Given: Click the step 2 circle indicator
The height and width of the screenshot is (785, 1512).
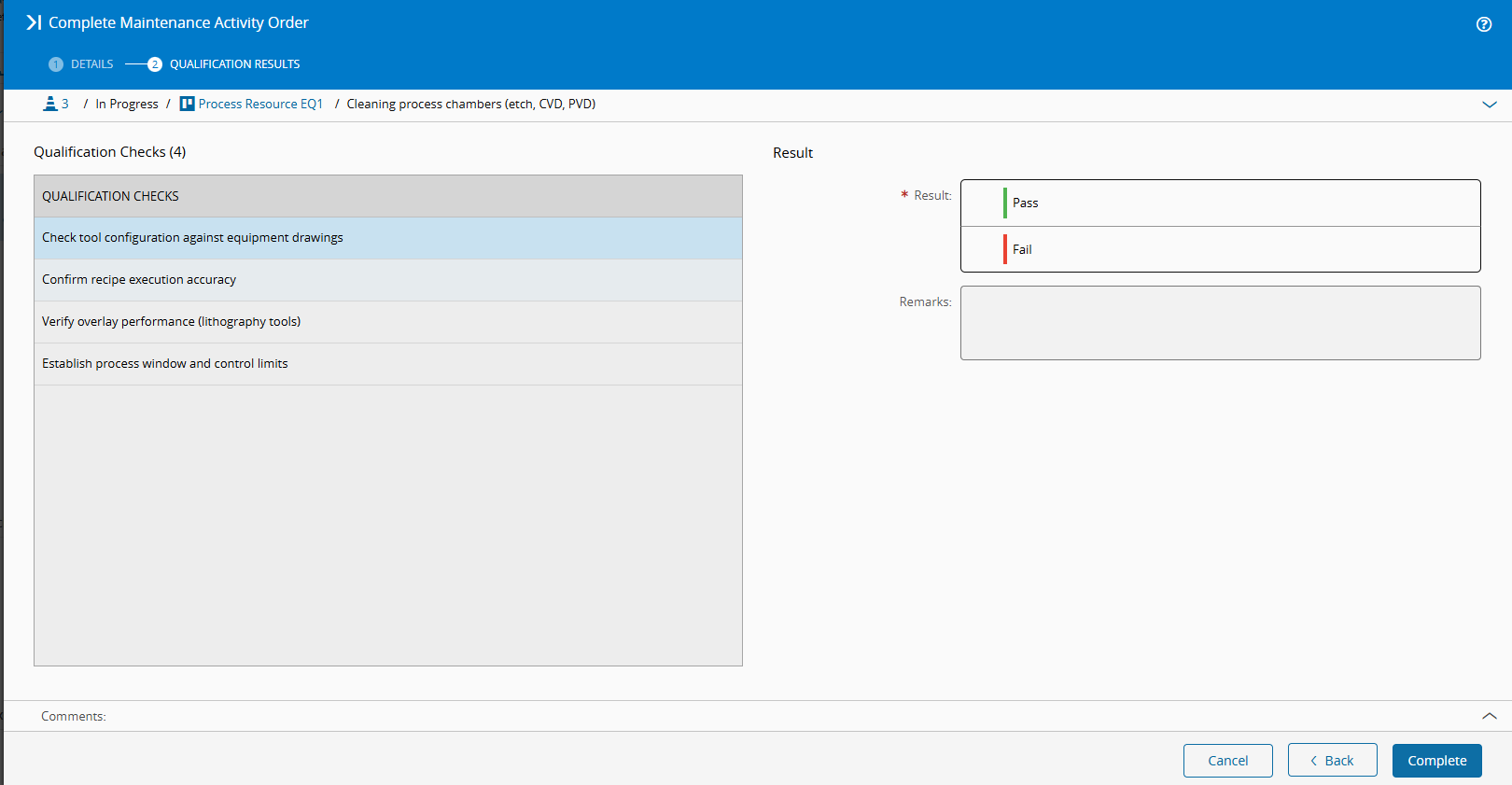Looking at the screenshot, I should pos(155,64).
